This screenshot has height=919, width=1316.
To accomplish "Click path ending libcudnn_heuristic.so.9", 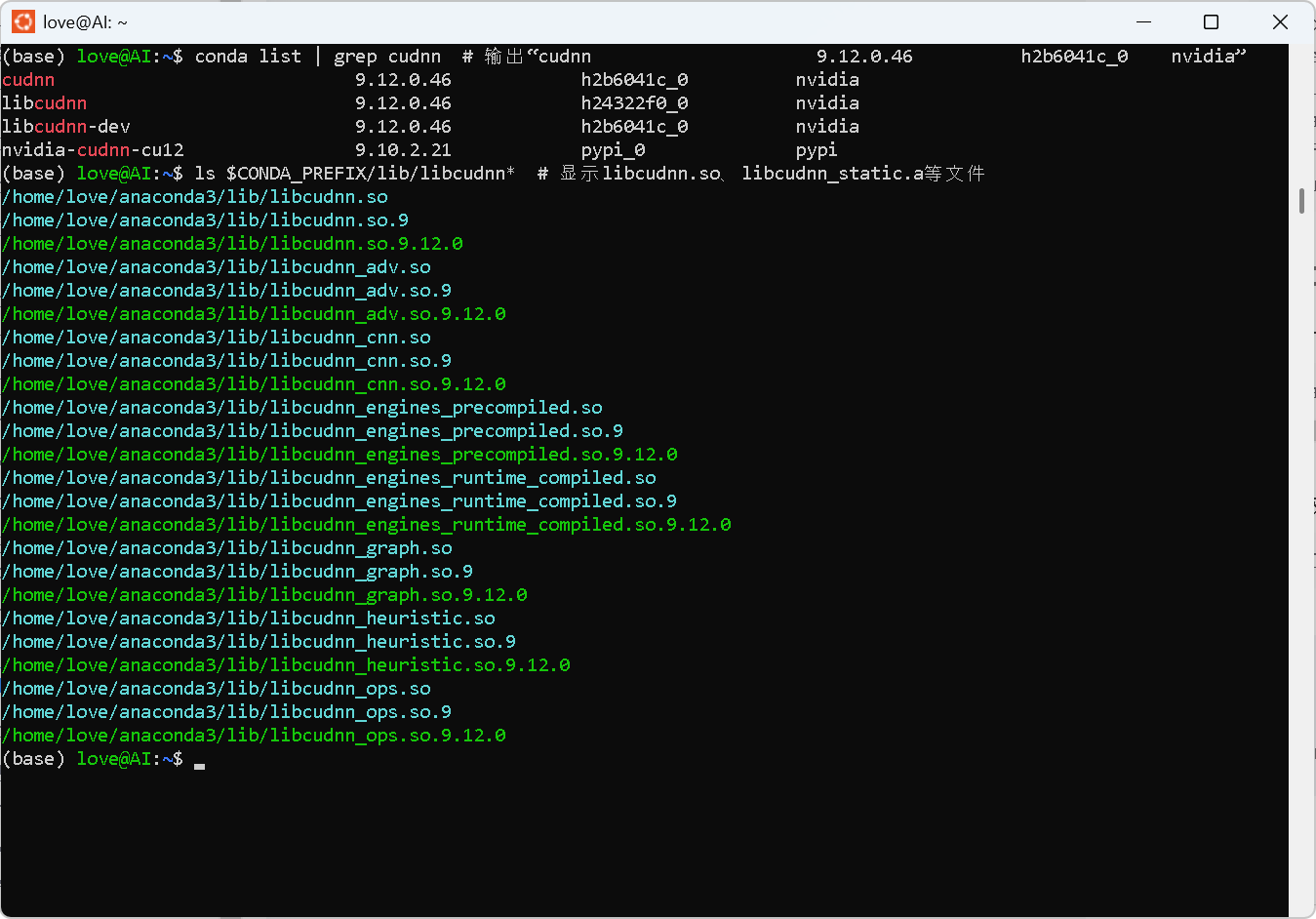I will [x=259, y=642].
